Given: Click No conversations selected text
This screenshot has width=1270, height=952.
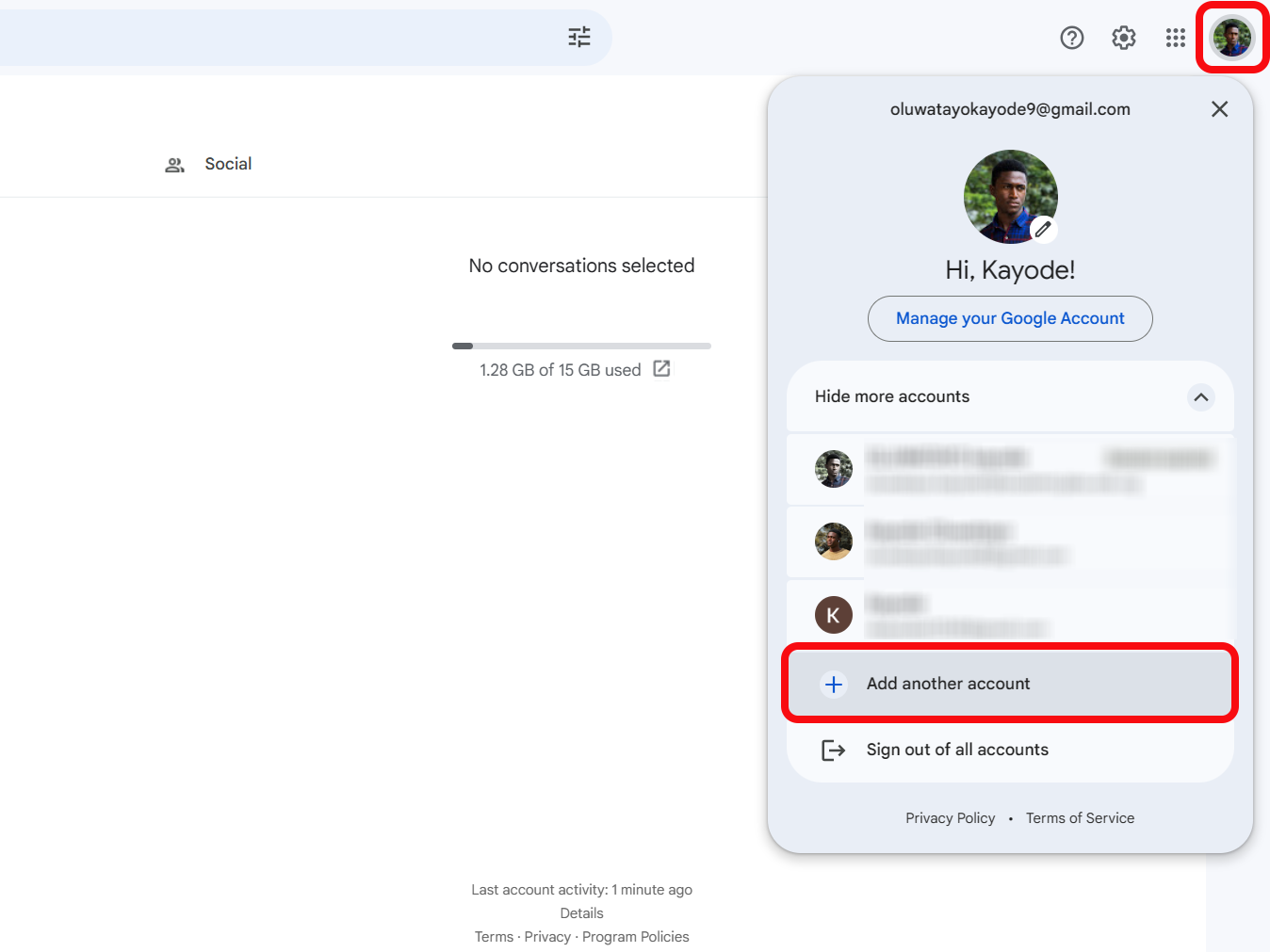Looking at the screenshot, I should 581,266.
